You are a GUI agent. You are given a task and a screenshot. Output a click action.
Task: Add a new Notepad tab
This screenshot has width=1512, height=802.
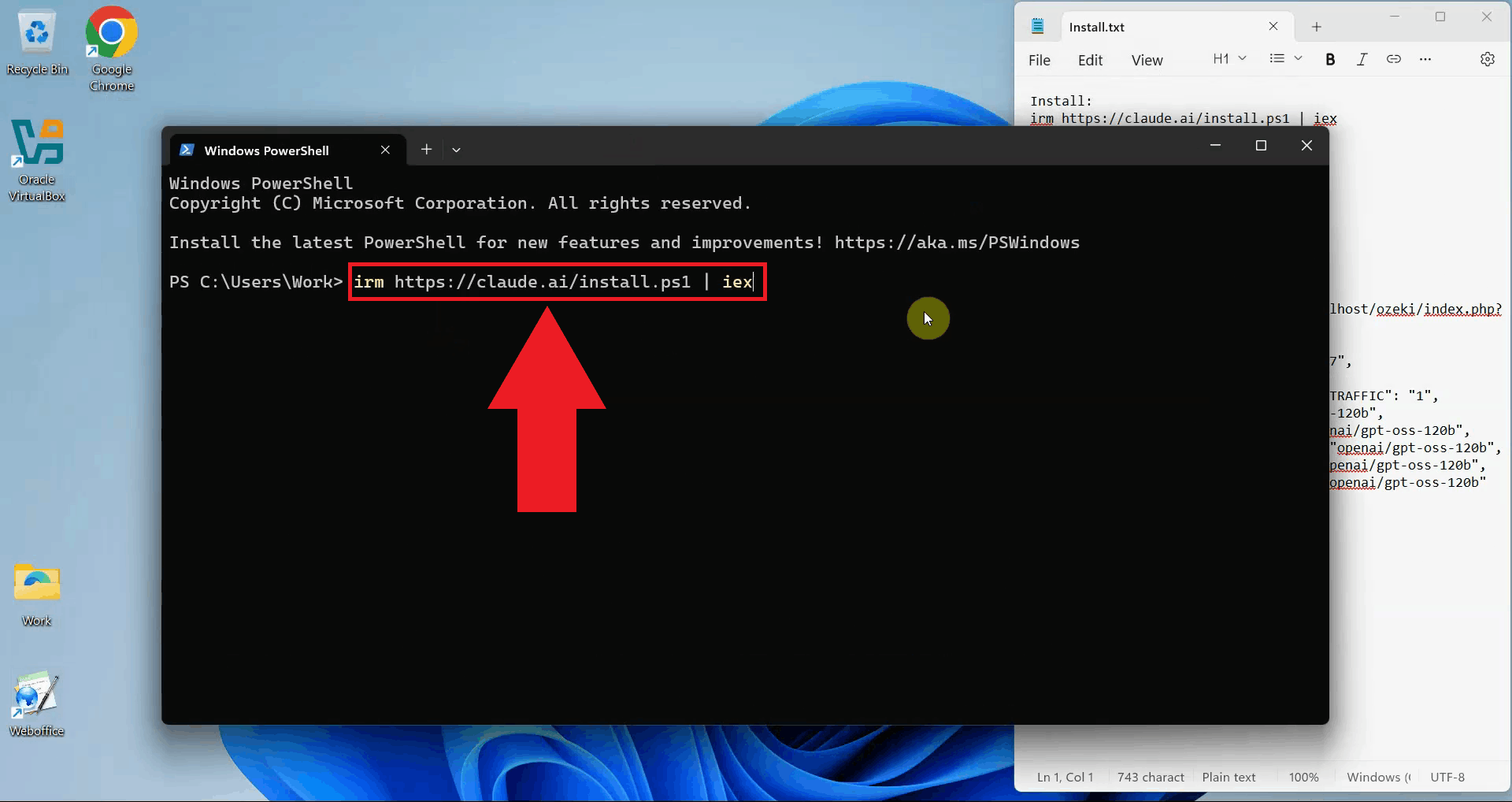[x=1316, y=27]
